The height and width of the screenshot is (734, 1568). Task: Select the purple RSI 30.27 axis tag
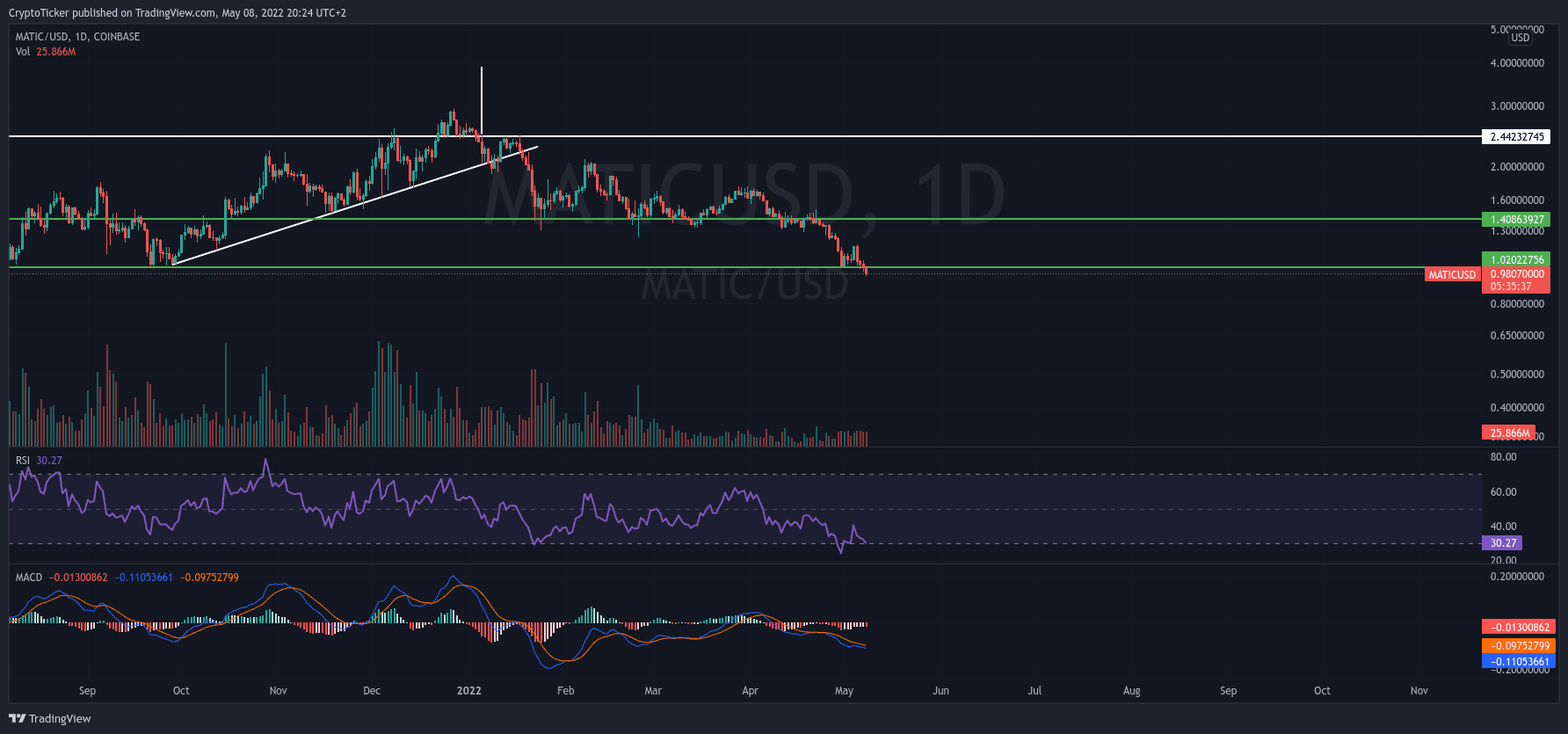(x=1502, y=543)
